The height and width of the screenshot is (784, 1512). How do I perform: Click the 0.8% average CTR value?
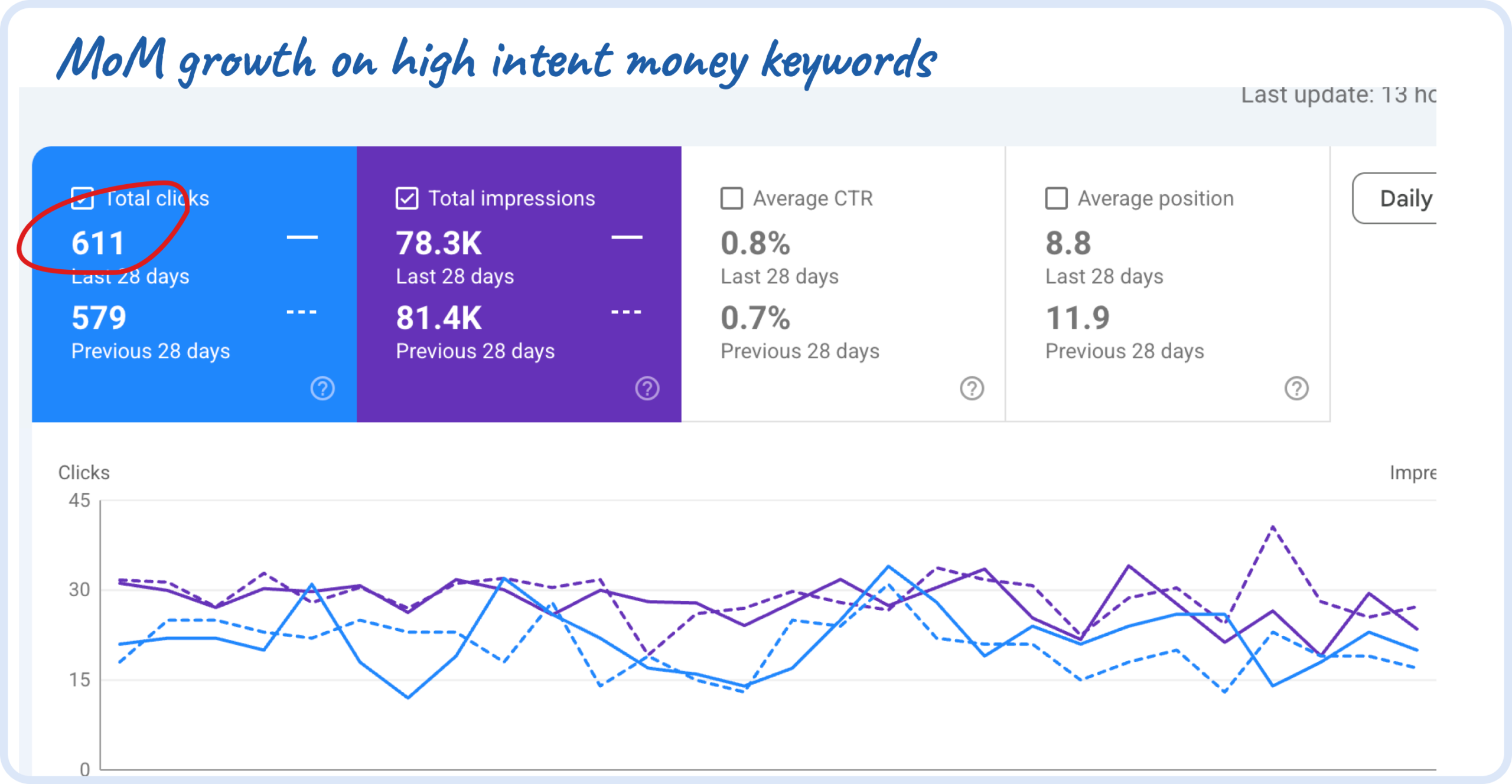pyautogui.click(x=755, y=243)
